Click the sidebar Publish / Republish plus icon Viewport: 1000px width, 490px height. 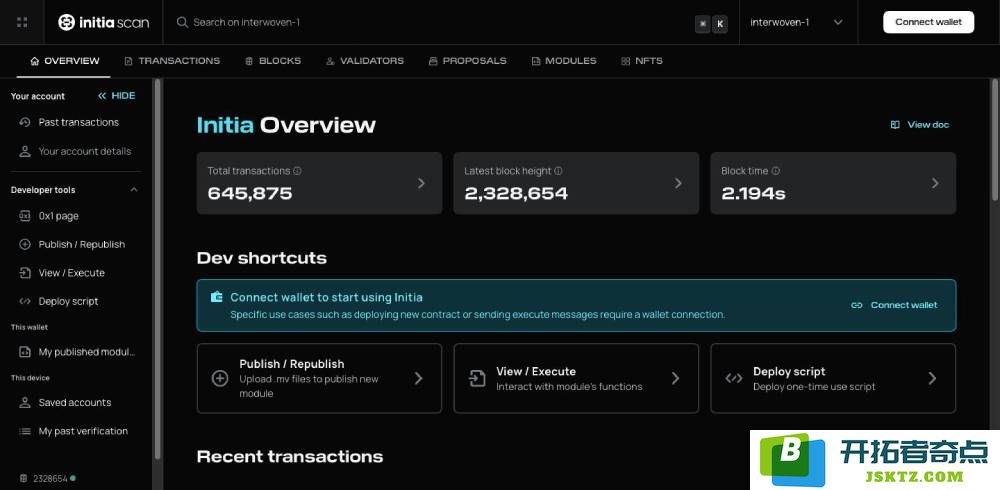point(25,244)
